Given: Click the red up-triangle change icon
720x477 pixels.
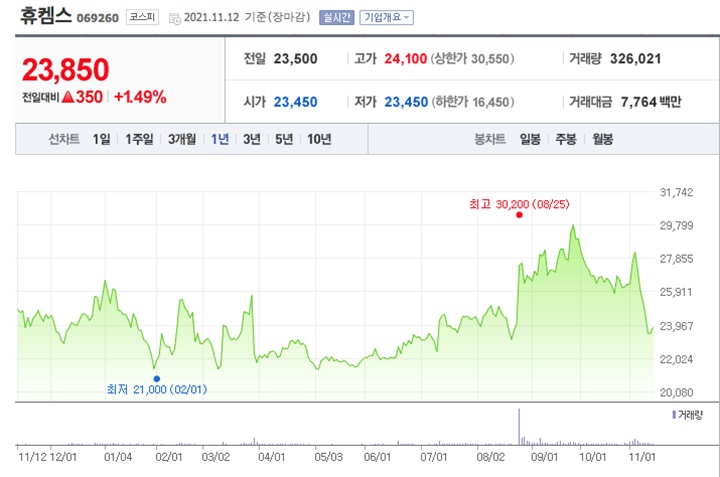Looking at the screenshot, I should [x=68, y=97].
